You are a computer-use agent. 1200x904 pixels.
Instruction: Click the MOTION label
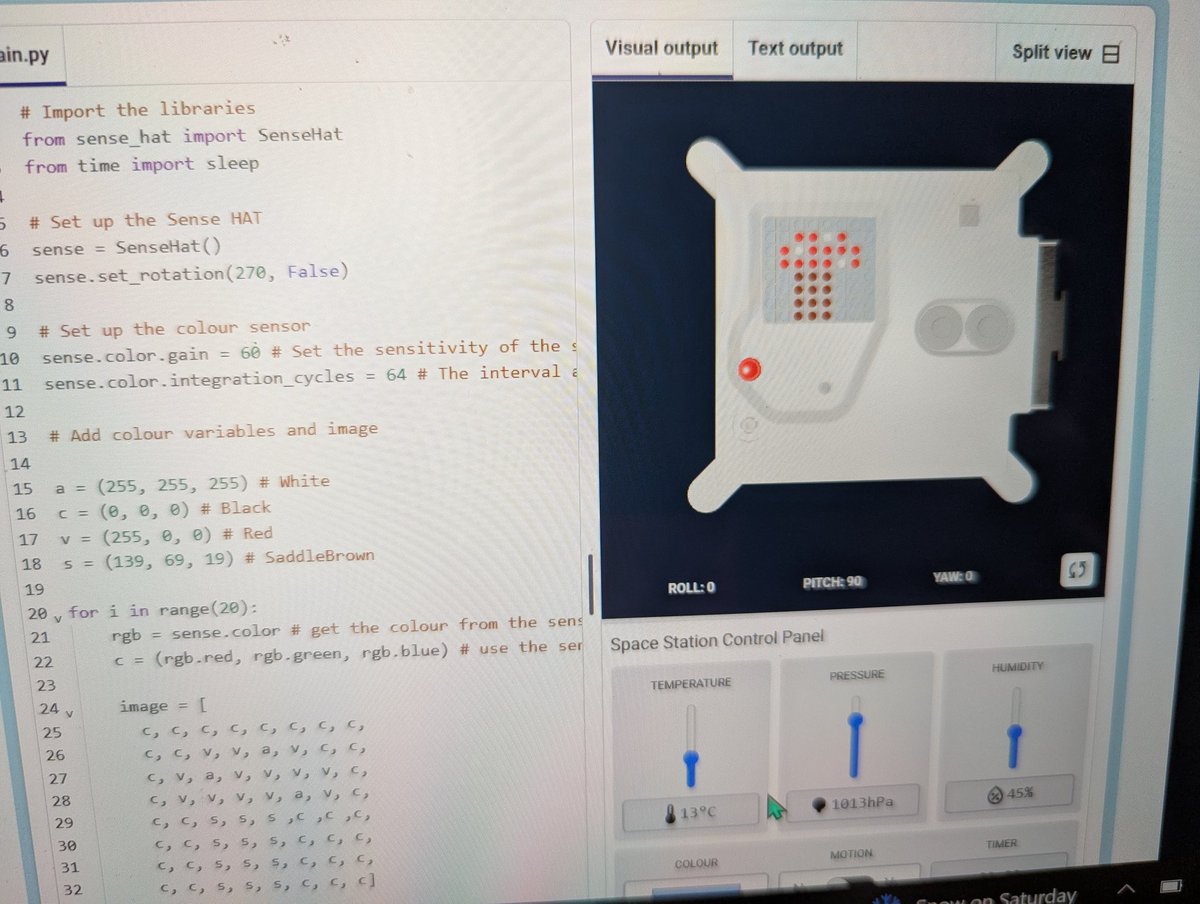(851, 853)
